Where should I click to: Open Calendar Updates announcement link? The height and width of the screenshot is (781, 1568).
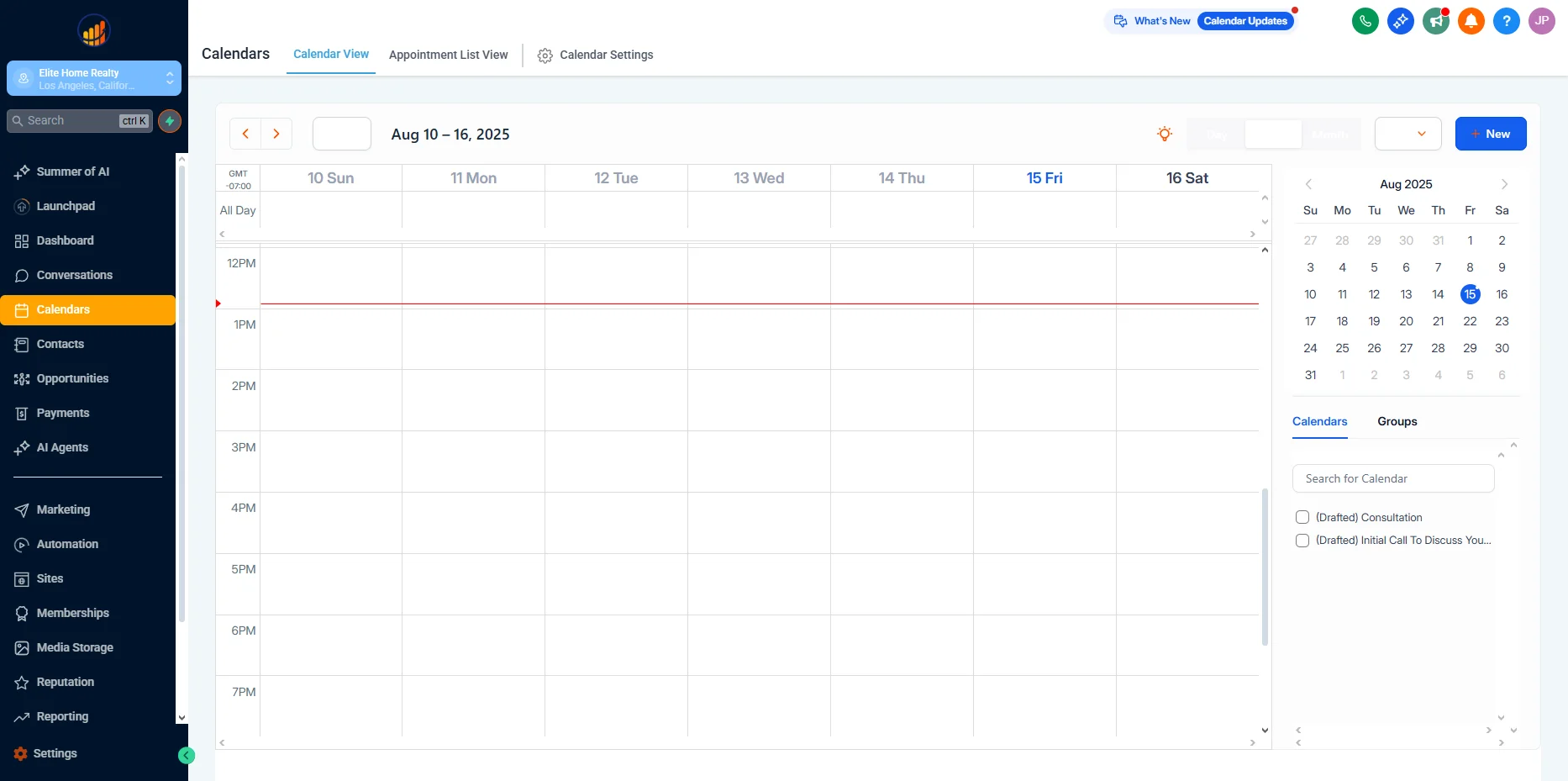[x=1244, y=21]
